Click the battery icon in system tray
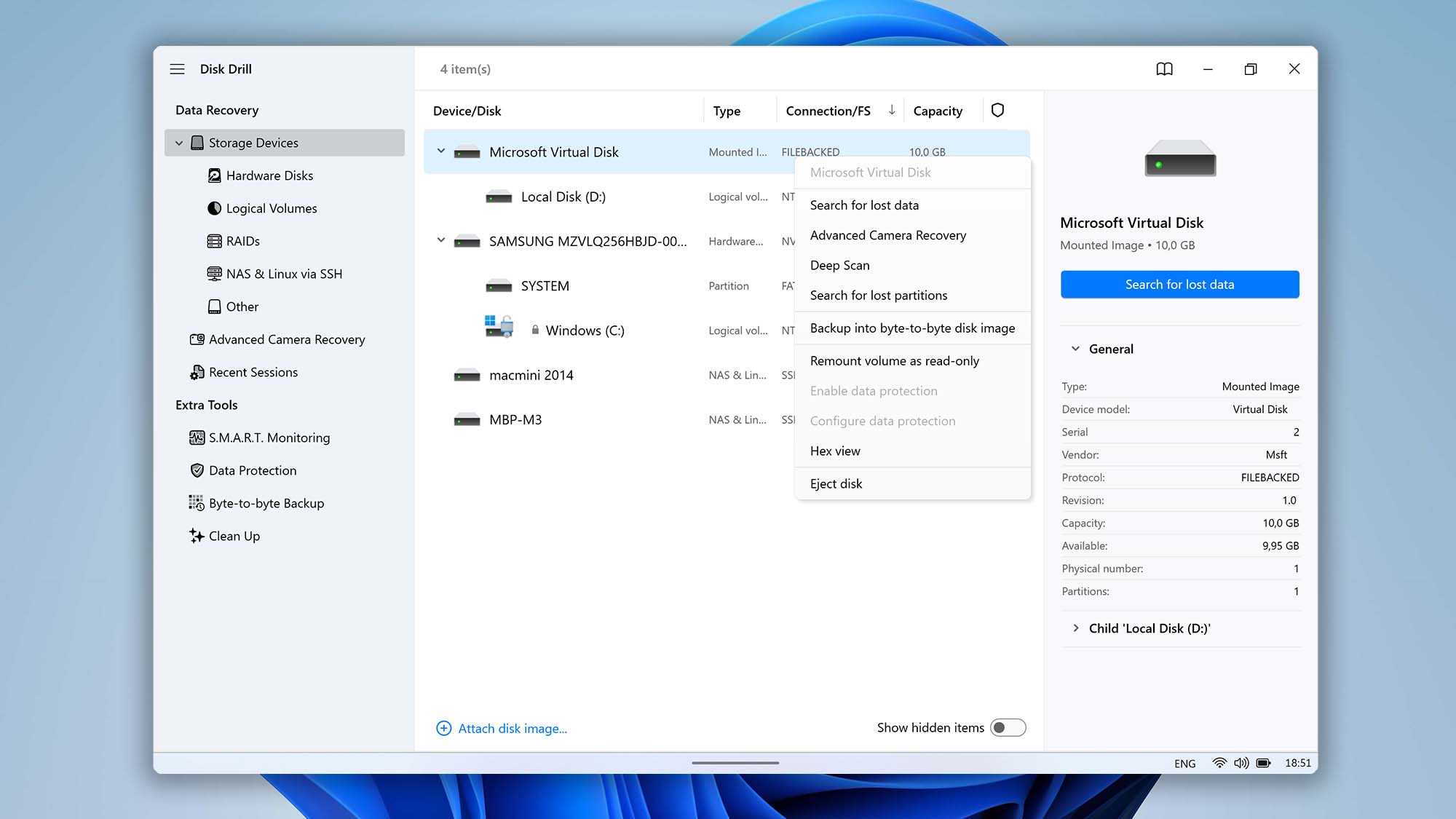The width and height of the screenshot is (1456, 819). (1264, 763)
